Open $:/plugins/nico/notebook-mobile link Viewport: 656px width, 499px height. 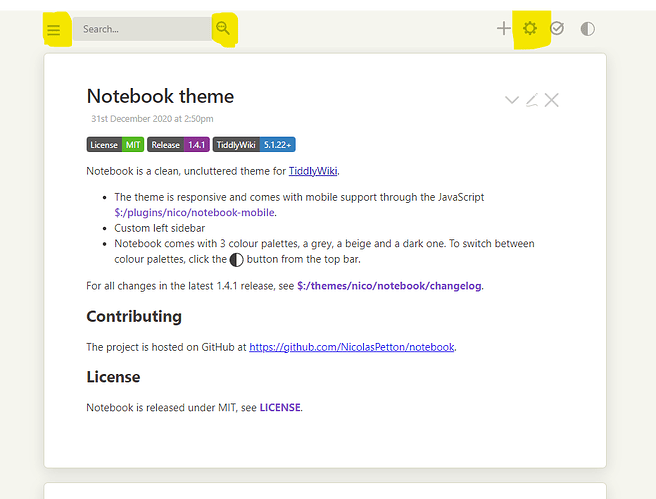click(195, 212)
